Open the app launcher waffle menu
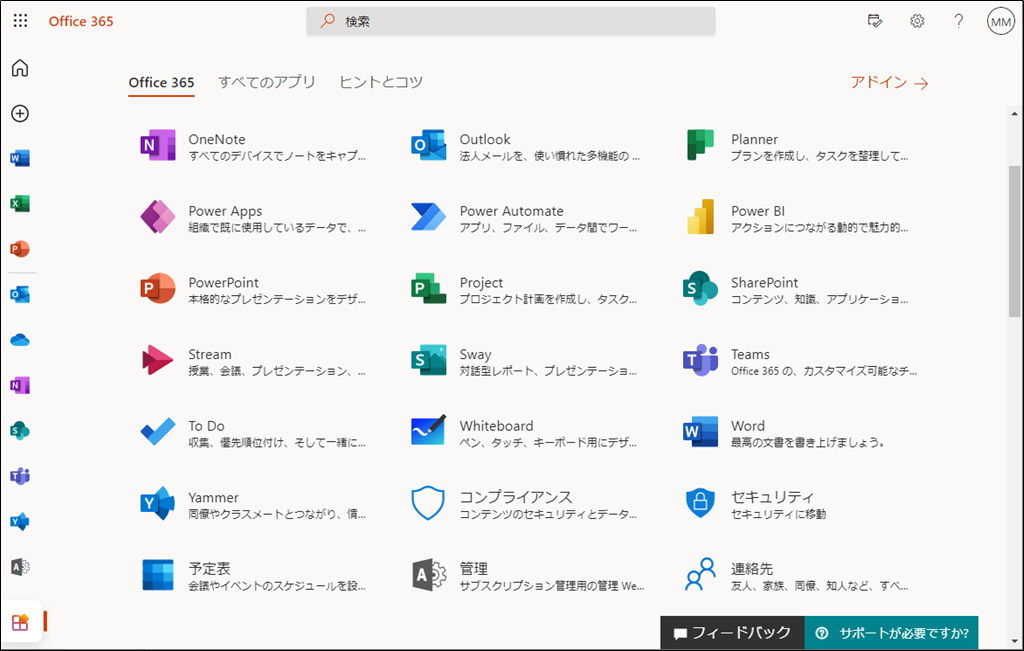This screenshot has height=651, width=1024. pos(20,20)
